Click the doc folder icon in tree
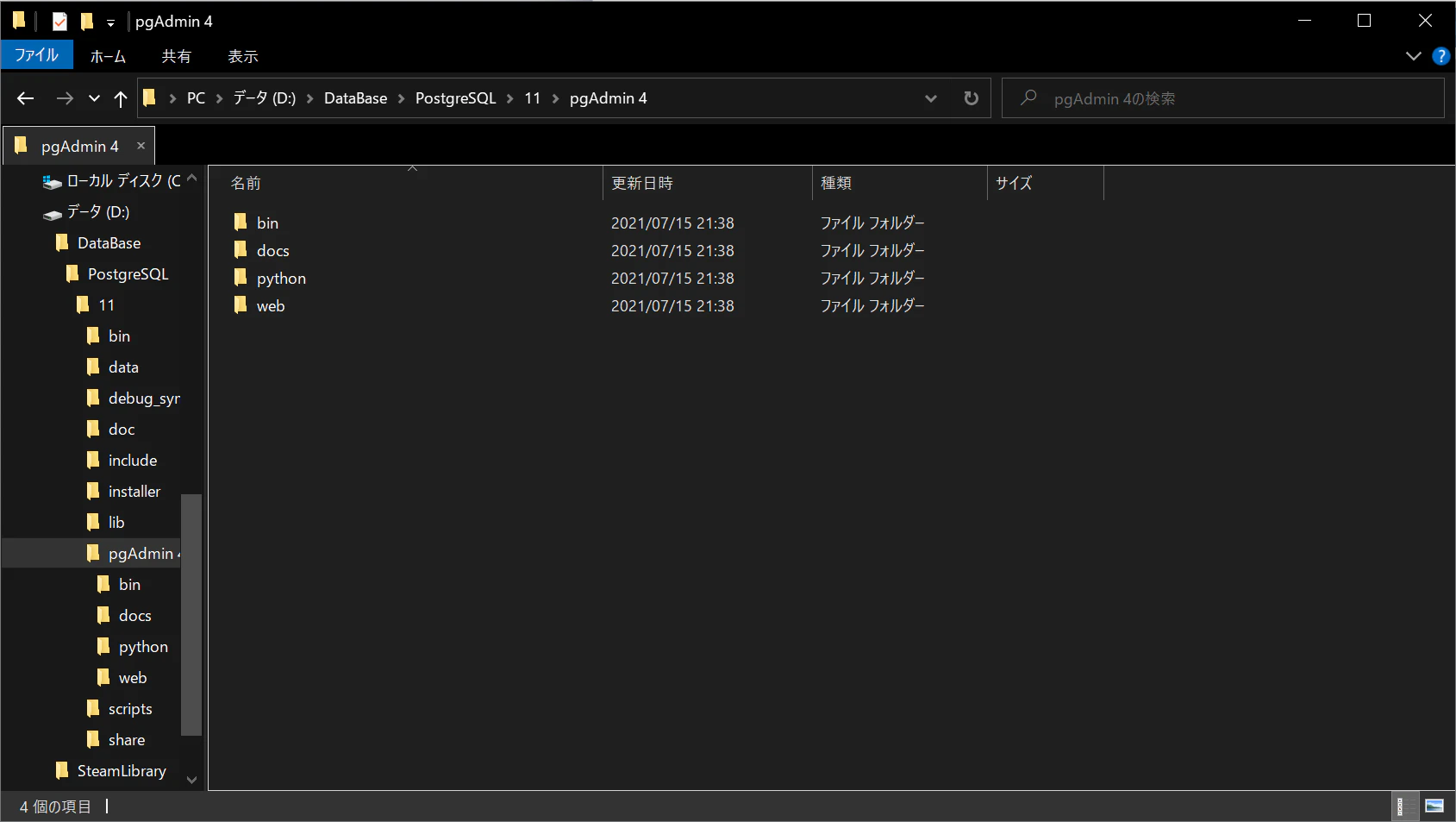This screenshot has width=1456, height=822. click(93, 429)
